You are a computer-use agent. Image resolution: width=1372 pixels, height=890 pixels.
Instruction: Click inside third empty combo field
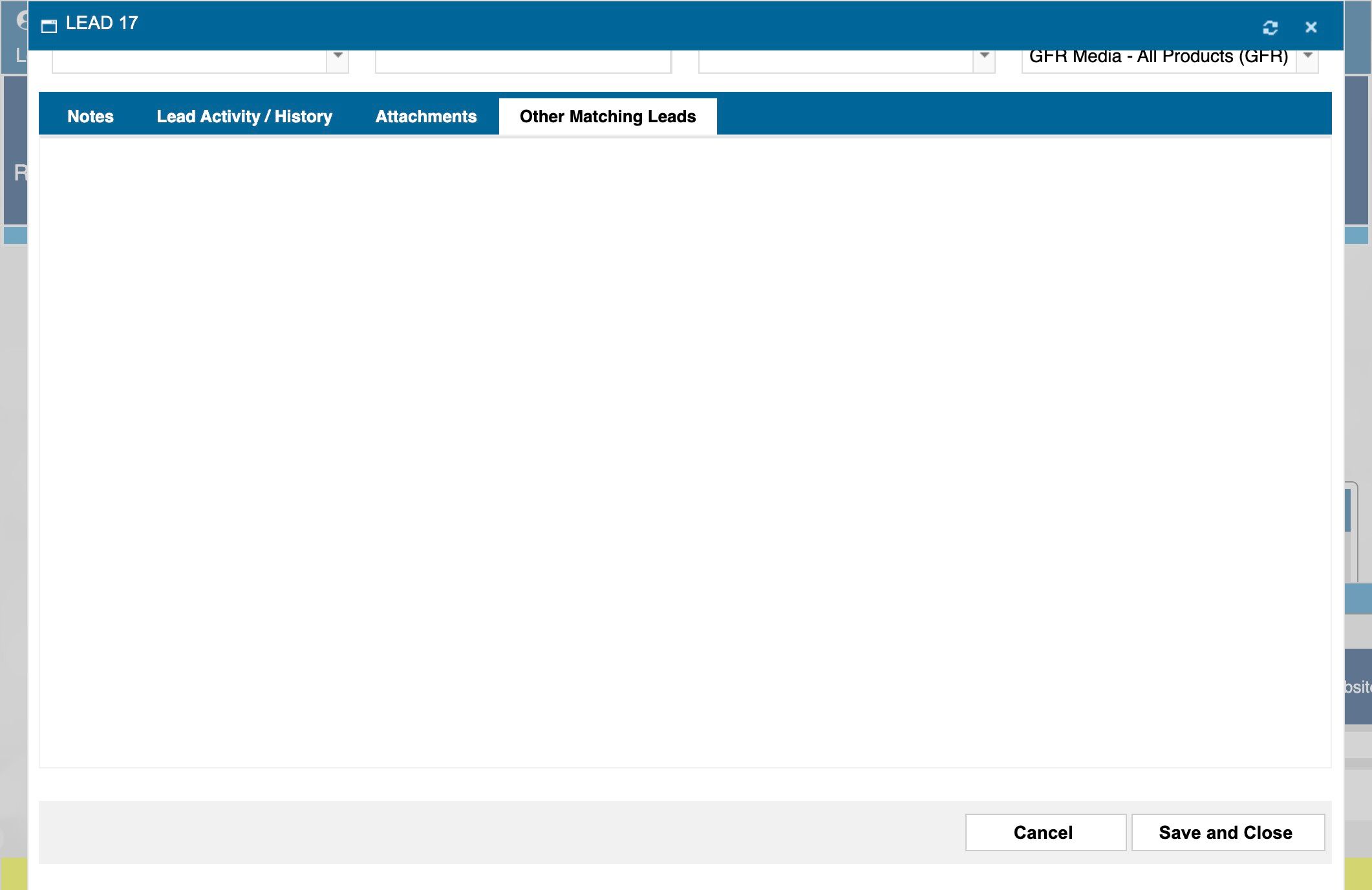pos(835,61)
